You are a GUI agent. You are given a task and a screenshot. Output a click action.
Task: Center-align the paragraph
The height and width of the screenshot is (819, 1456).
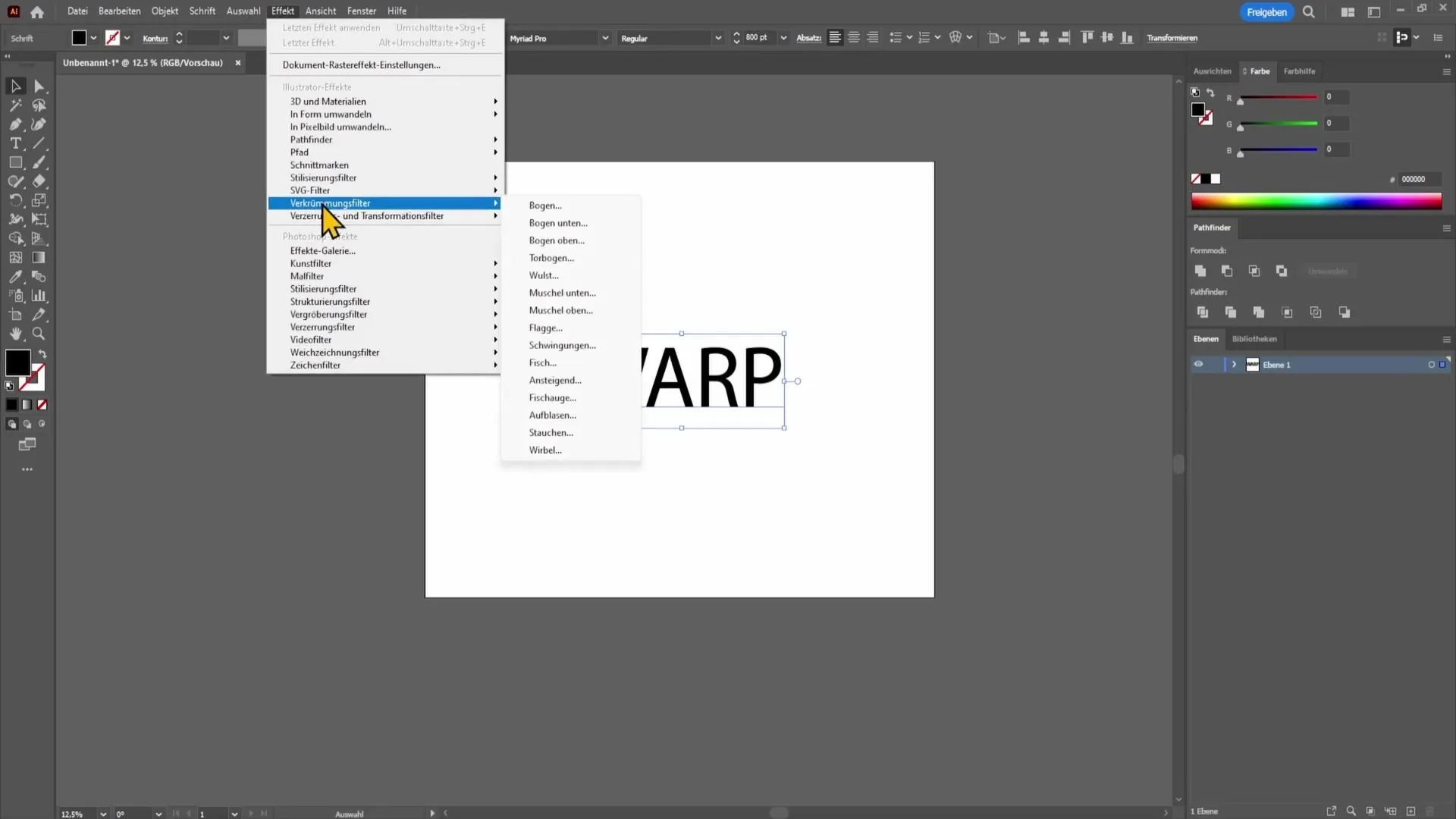[x=854, y=37]
